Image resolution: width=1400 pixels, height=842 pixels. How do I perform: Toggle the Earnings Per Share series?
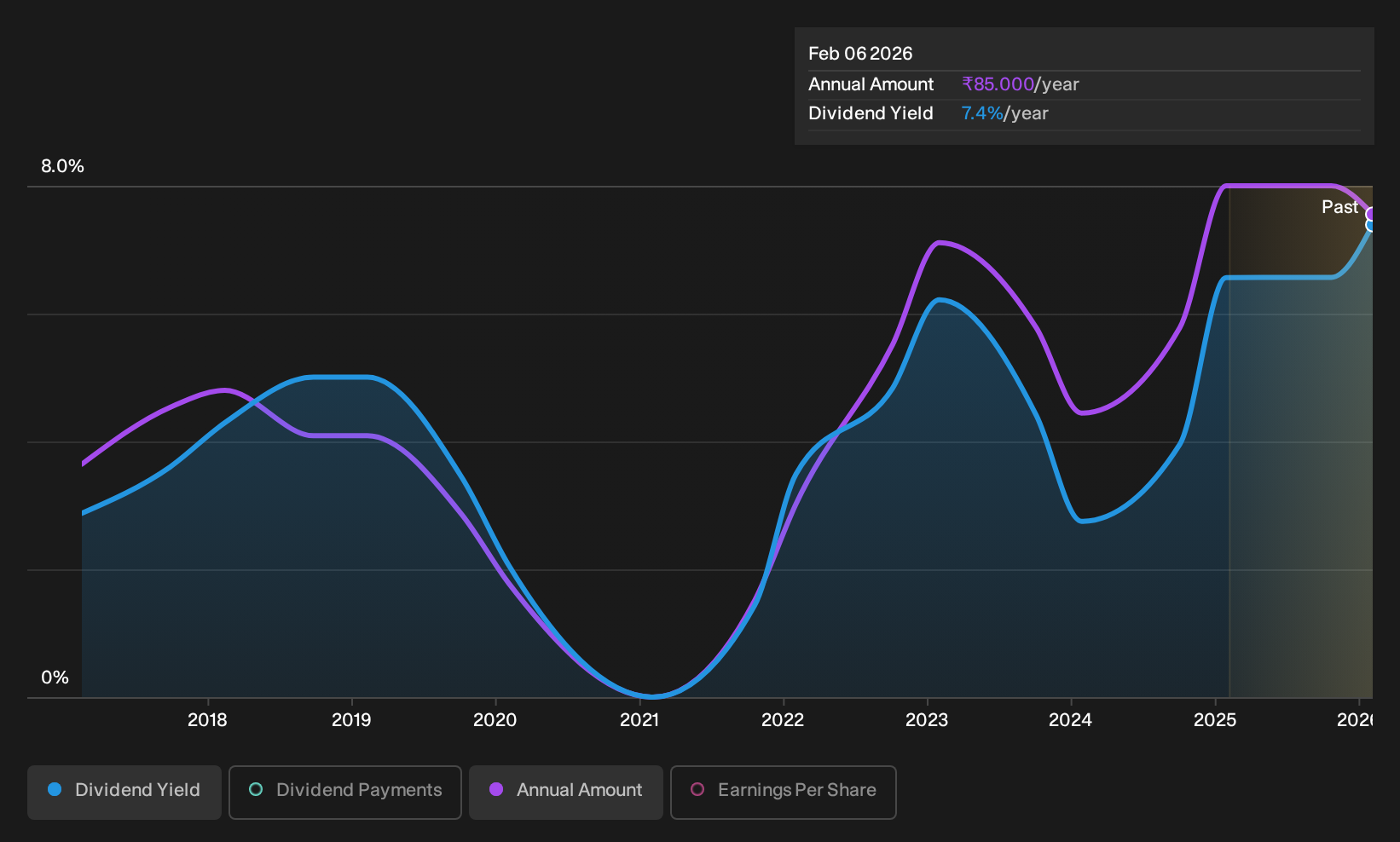tap(784, 792)
